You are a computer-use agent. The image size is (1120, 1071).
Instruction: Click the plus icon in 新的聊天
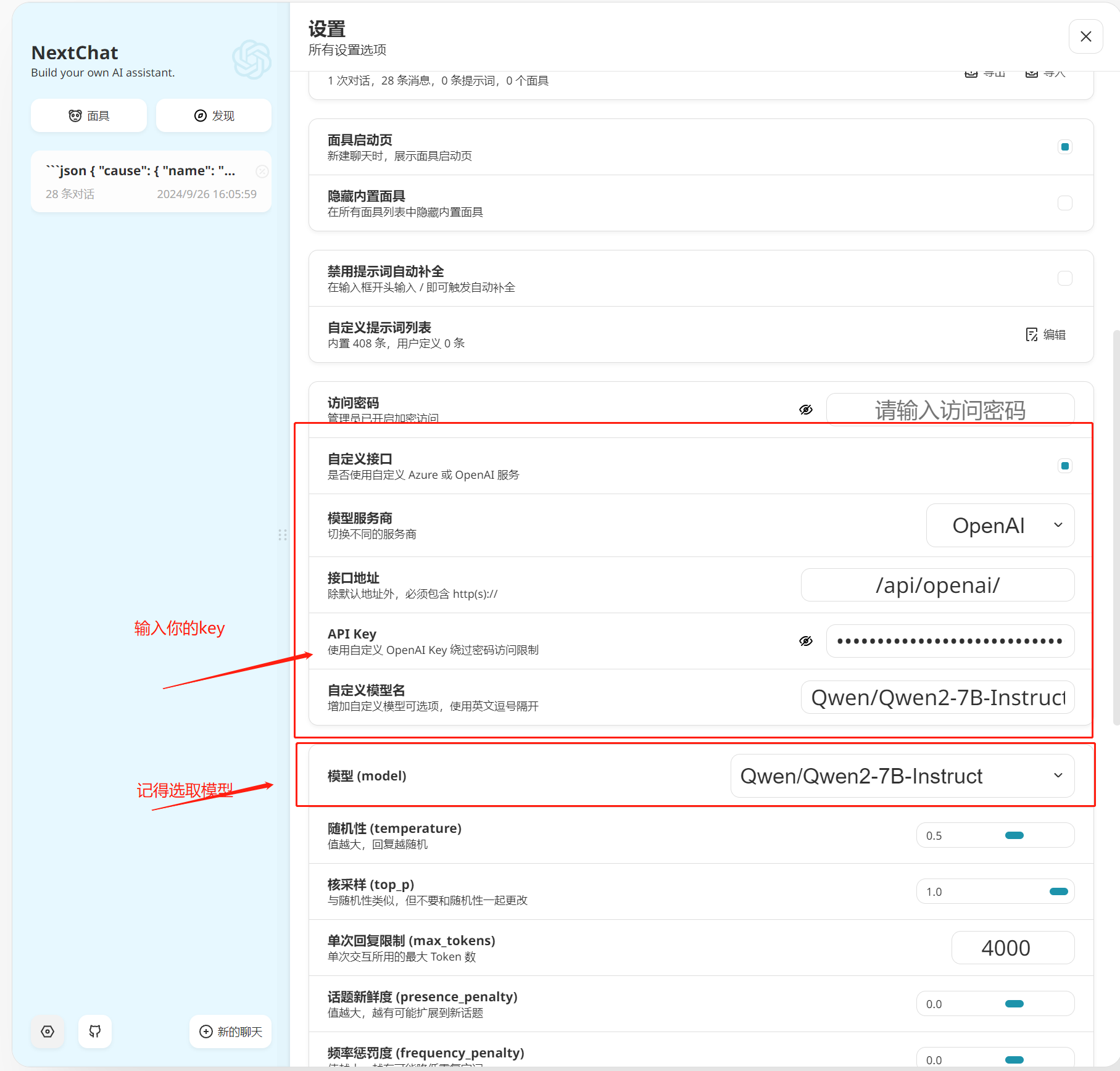click(206, 1032)
